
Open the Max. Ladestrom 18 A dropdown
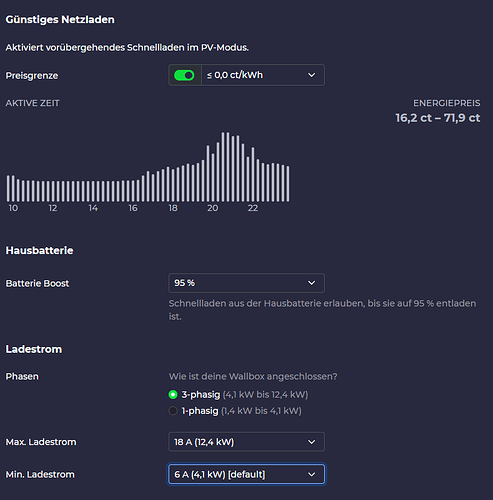(x=246, y=442)
